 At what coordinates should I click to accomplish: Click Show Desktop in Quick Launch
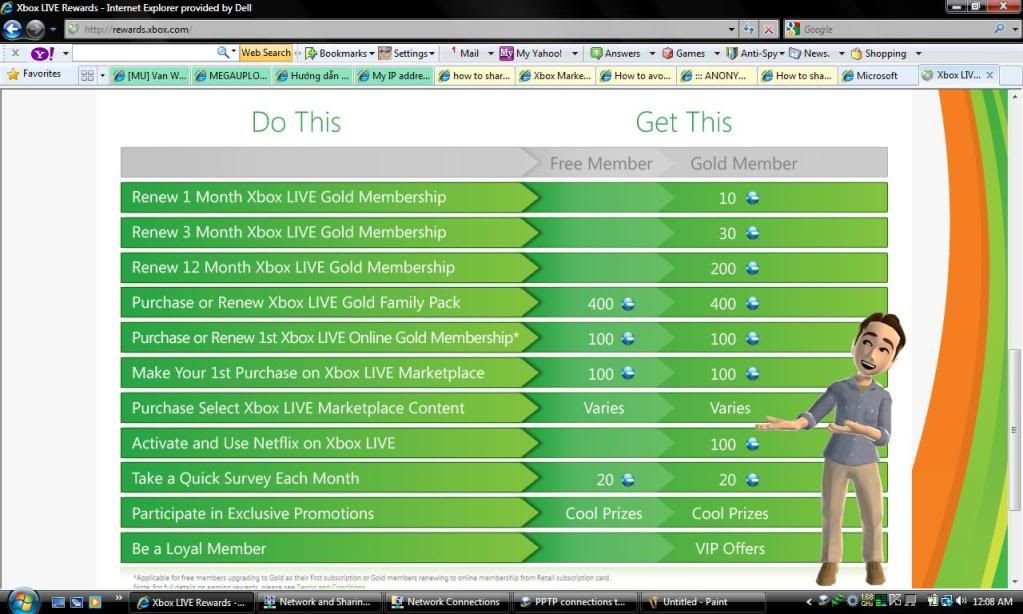(x=58, y=602)
